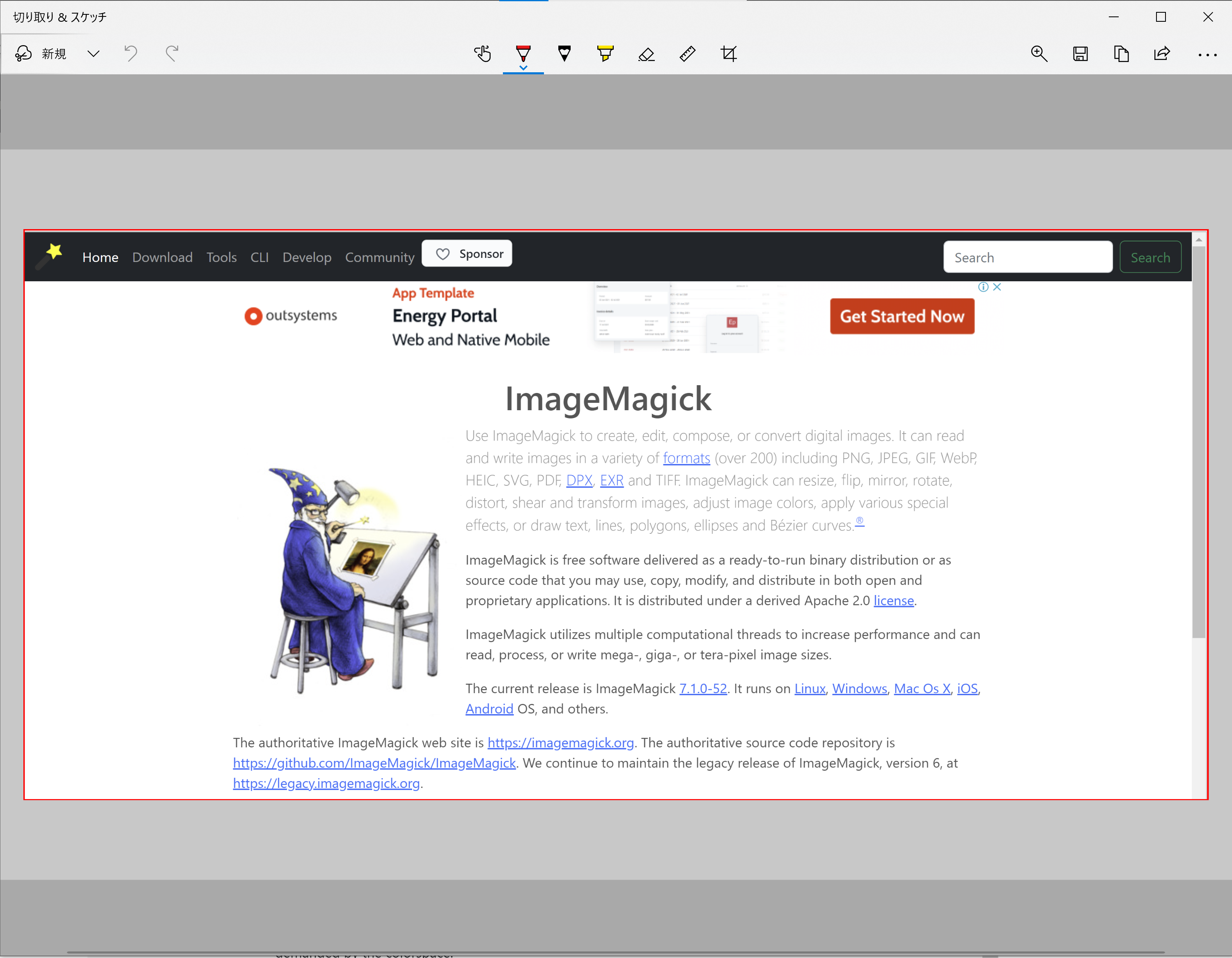This screenshot has height=958, width=1232.
Task: Save the annotated snip
Action: [x=1081, y=54]
